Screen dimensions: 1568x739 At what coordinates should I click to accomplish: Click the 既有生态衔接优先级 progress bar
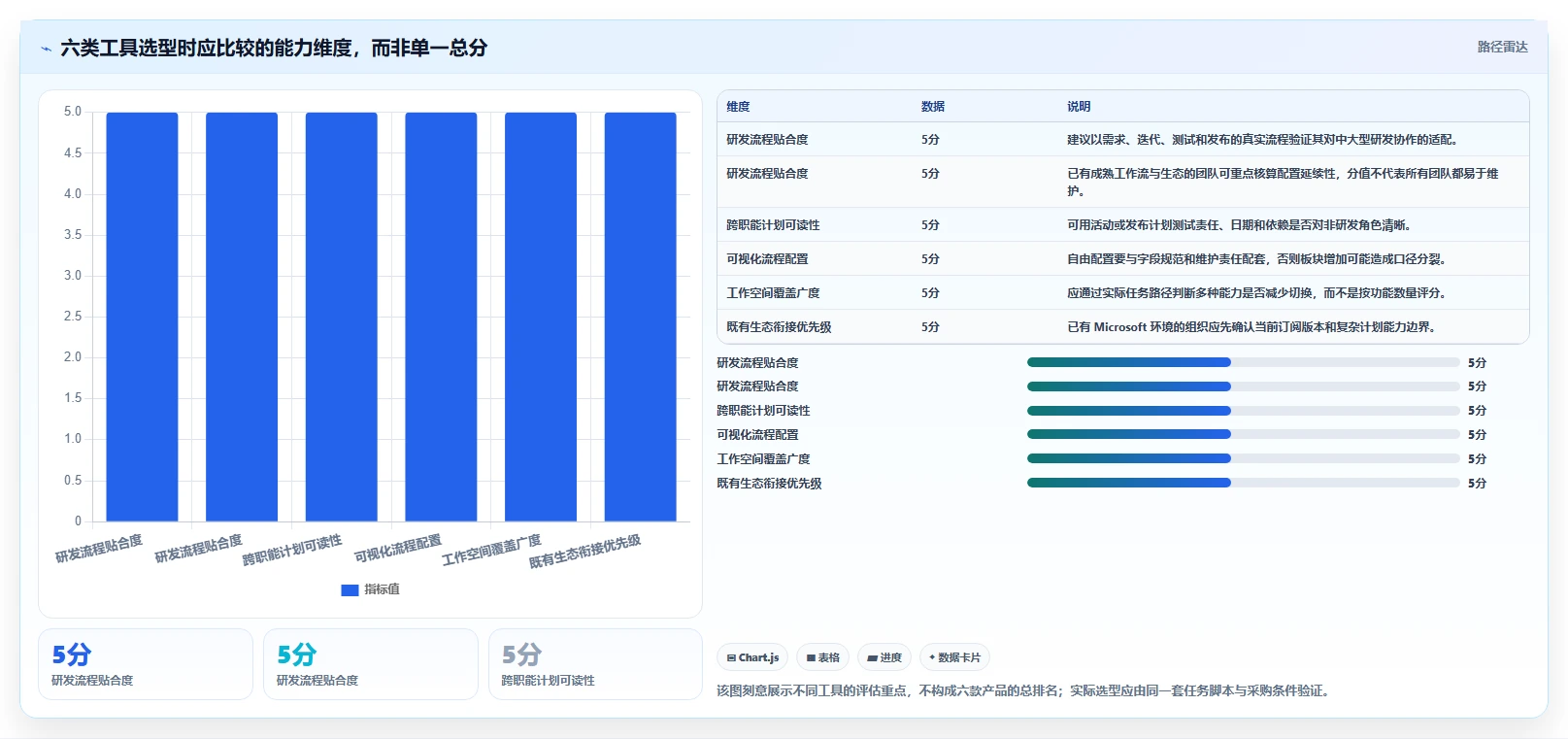click(1243, 483)
